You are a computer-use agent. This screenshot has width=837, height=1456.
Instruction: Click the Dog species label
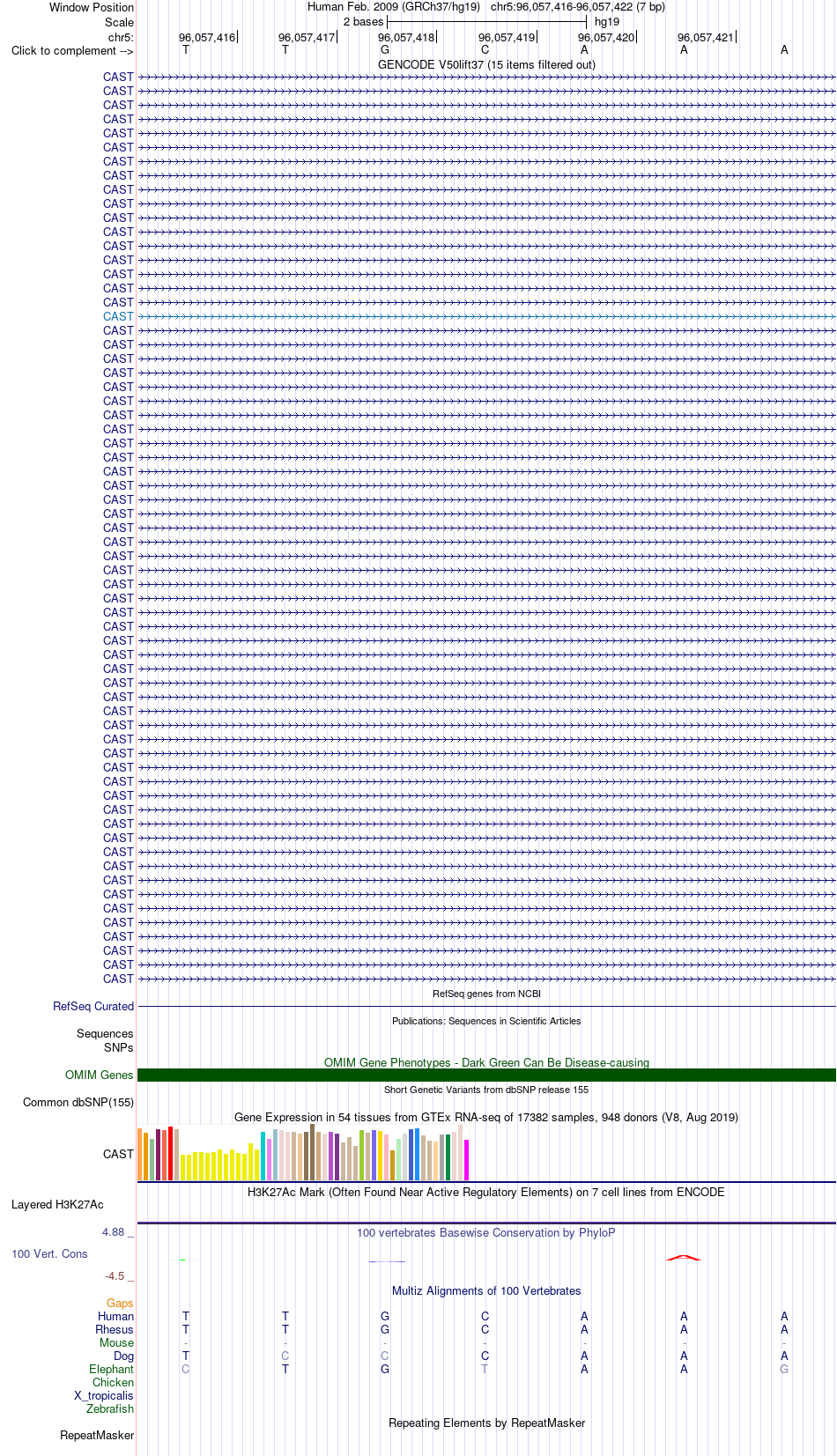[123, 1356]
